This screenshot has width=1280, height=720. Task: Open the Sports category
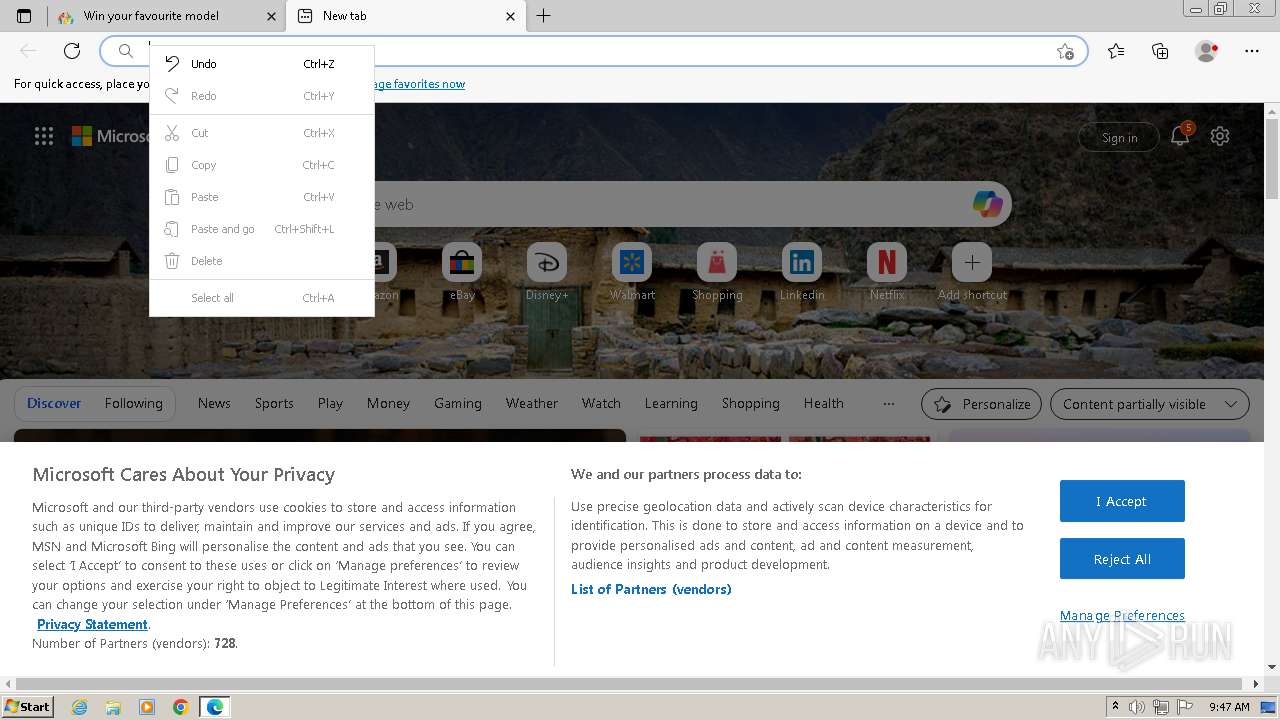[274, 403]
